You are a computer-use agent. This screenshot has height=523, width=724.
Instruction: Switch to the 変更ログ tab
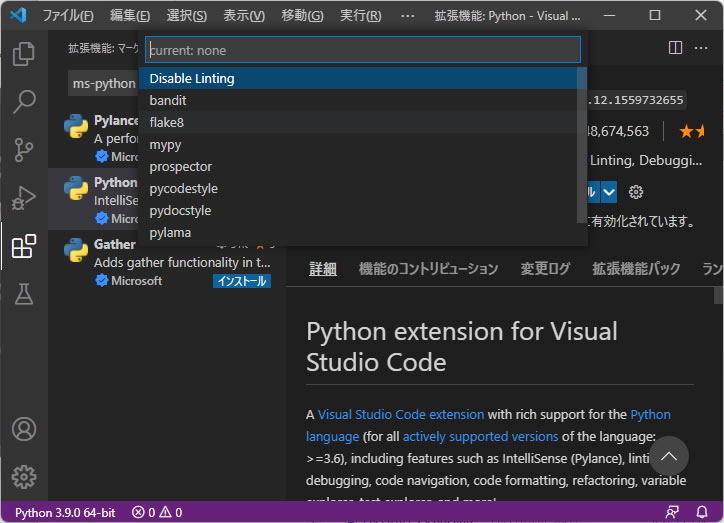[x=545, y=269]
